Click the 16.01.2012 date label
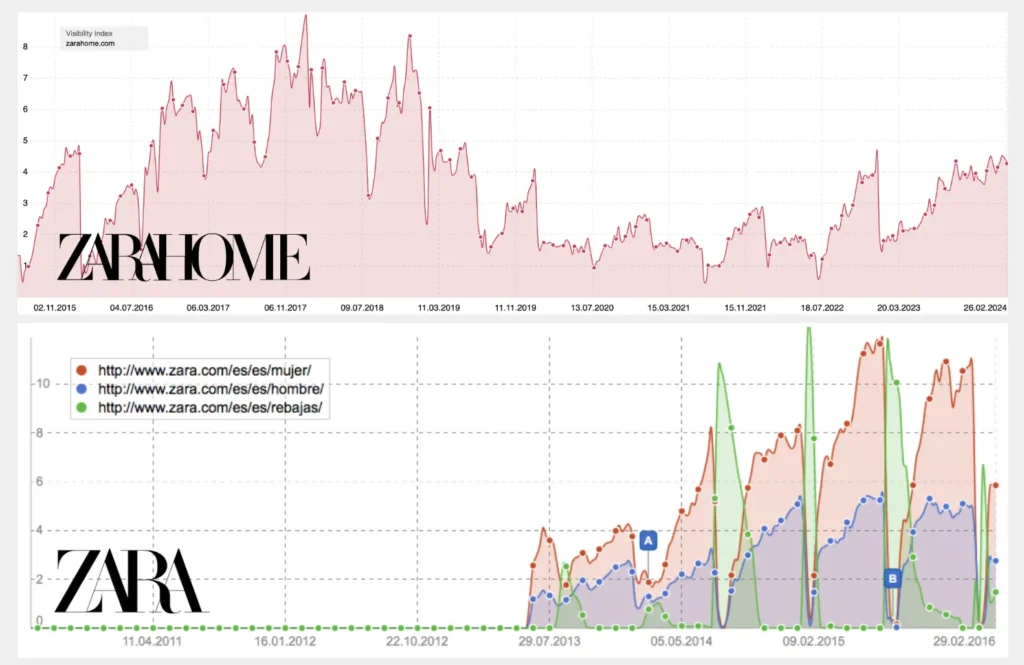Screen dimensions: 1024x665 coord(285,641)
